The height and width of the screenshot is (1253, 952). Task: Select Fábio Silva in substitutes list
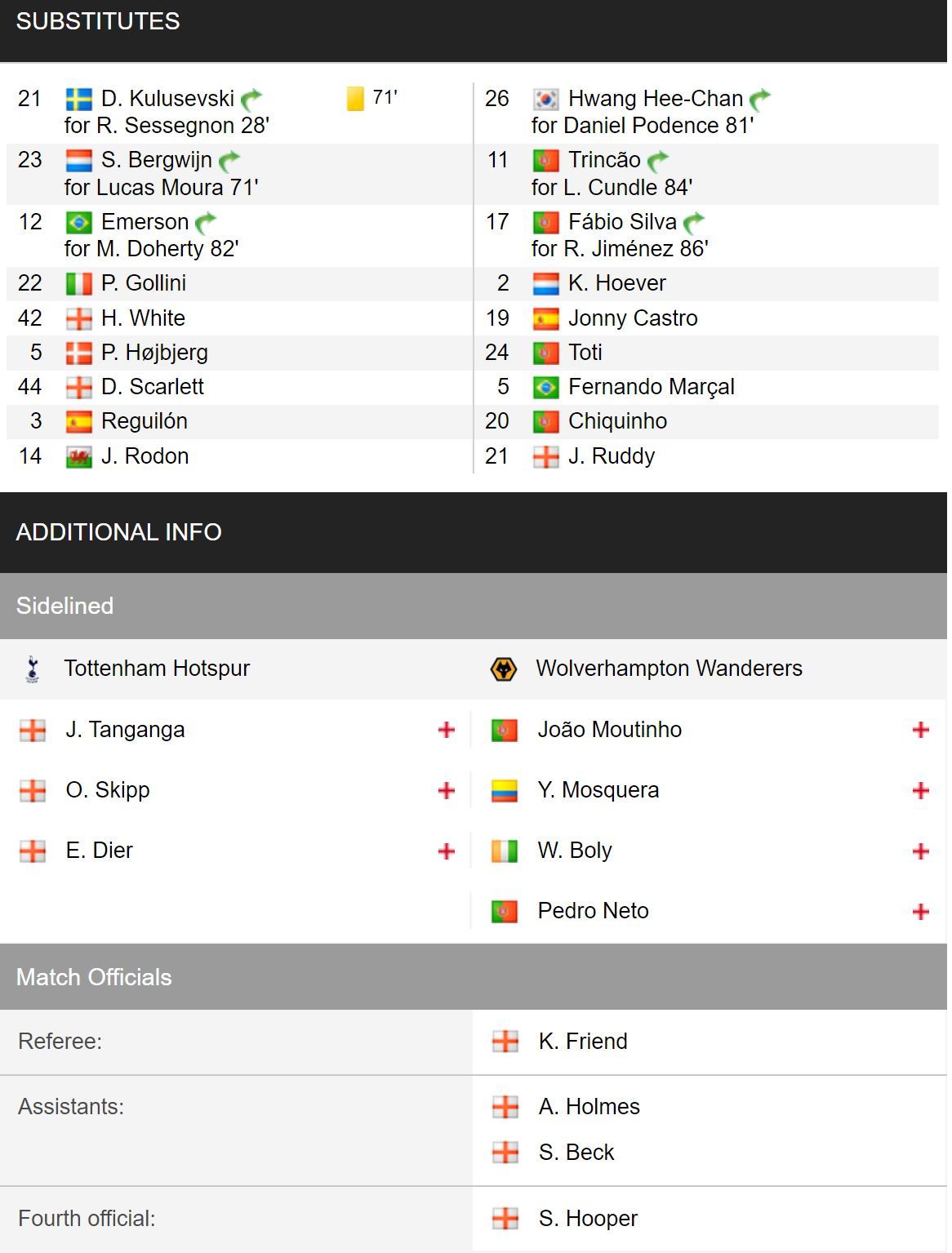click(622, 222)
